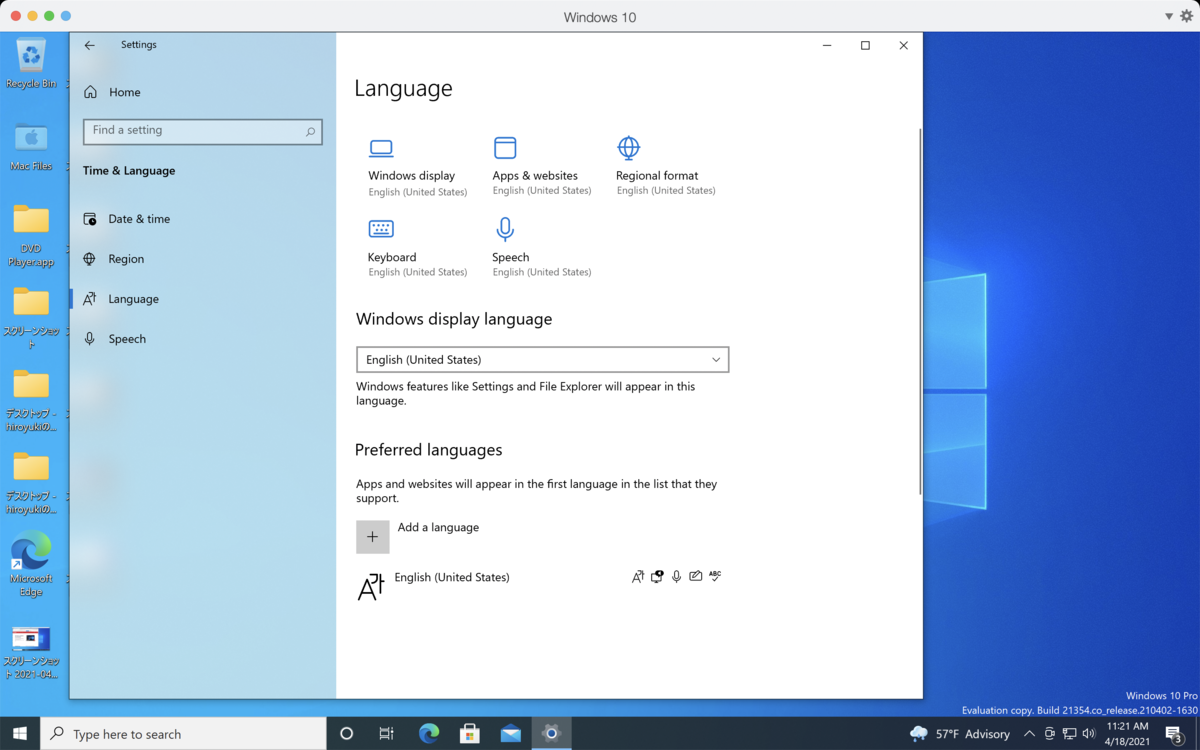This screenshot has height=750, width=1200.
Task: Open the Parallels title bar dropdown arrow
Action: (1169, 17)
